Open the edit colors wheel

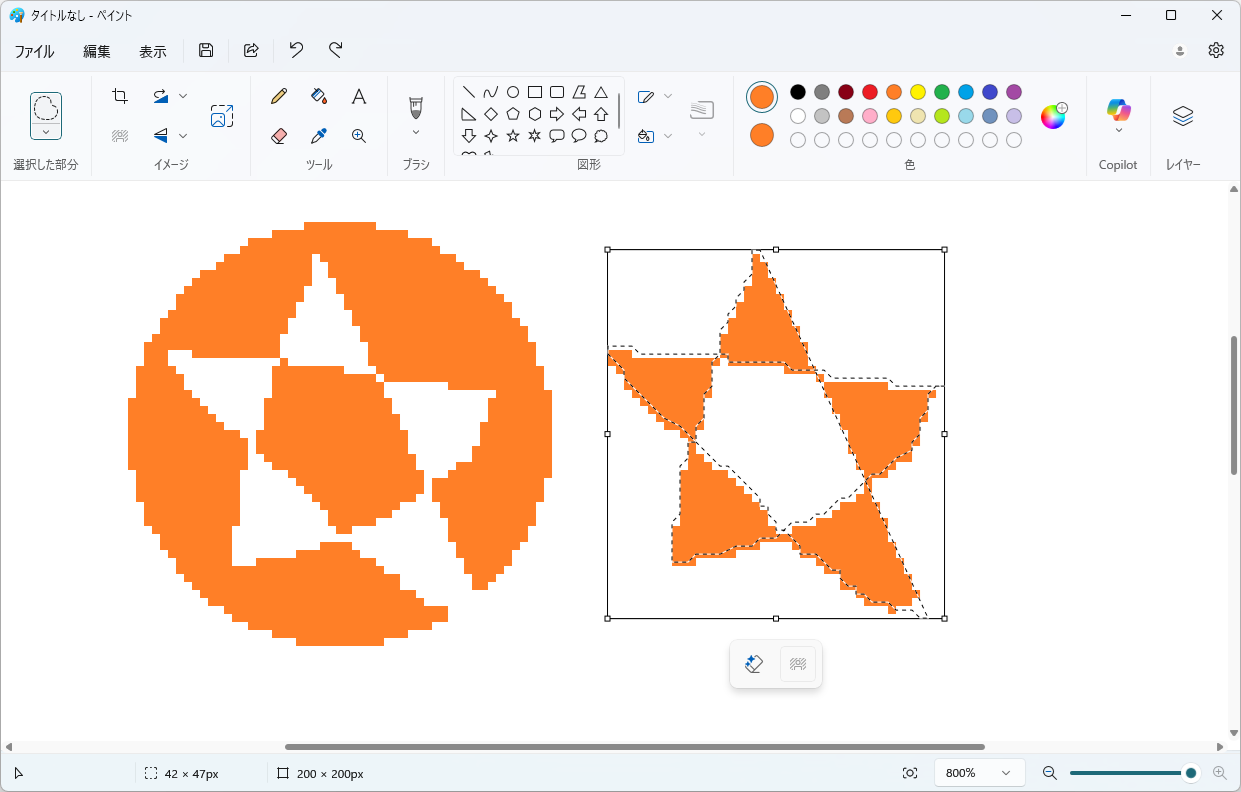pos(1054,116)
